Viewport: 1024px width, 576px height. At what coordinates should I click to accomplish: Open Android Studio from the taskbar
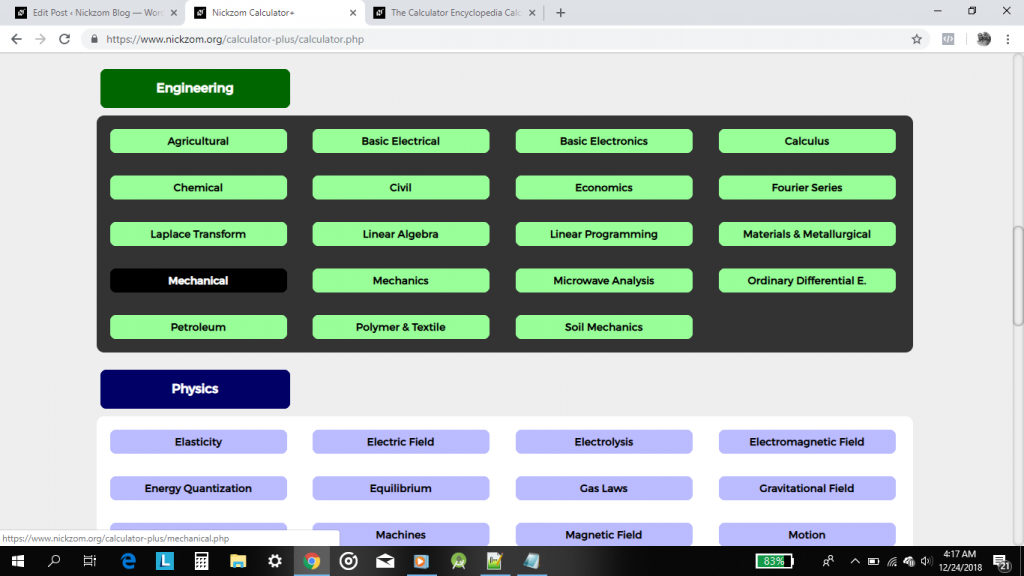click(458, 561)
